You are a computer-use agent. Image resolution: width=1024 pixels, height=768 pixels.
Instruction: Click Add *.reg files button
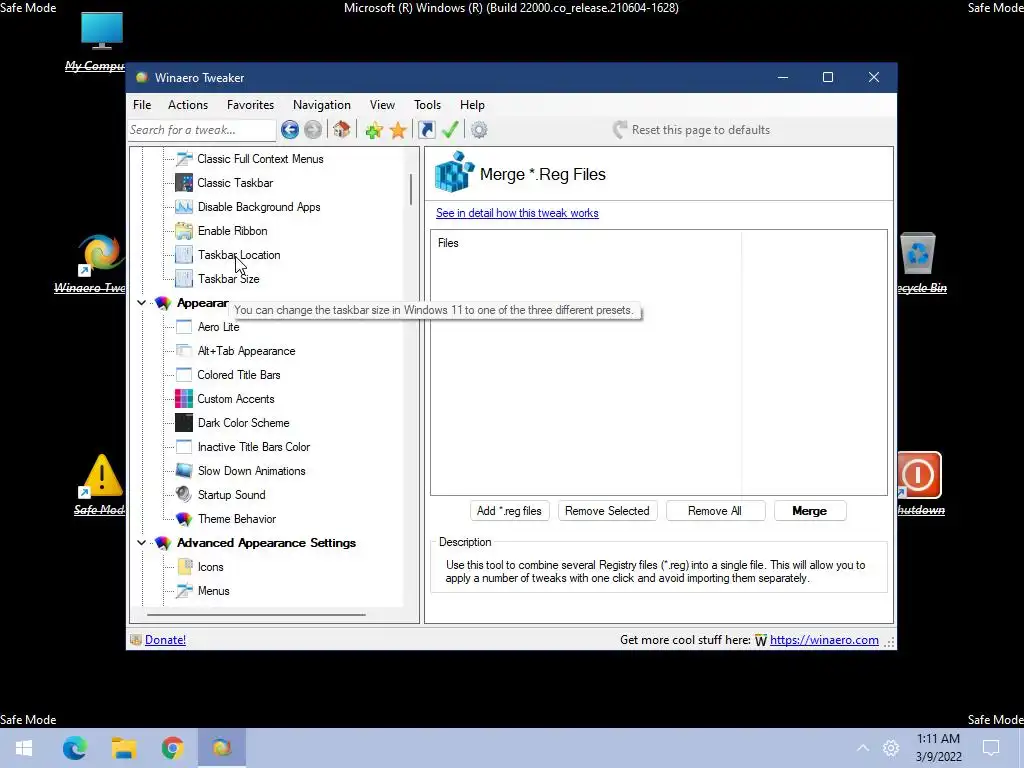pos(509,511)
